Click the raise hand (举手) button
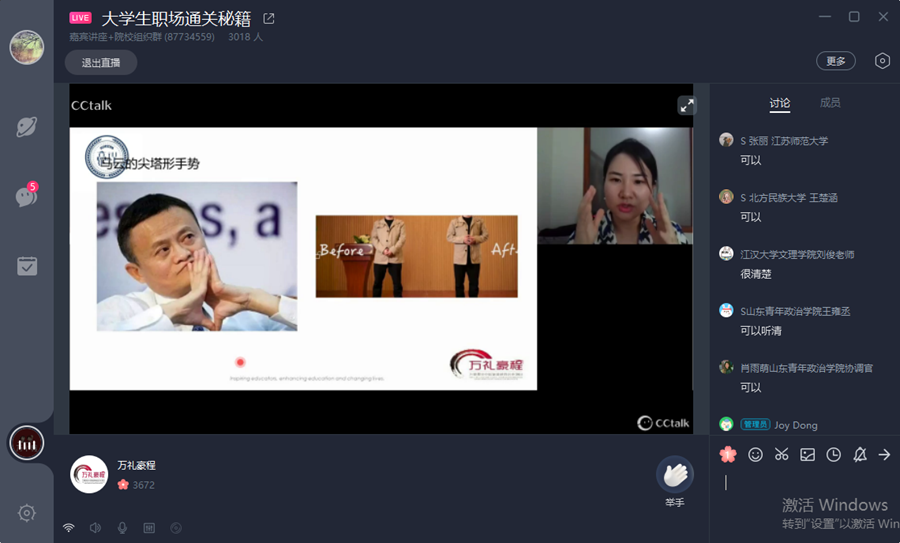 pos(675,475)
